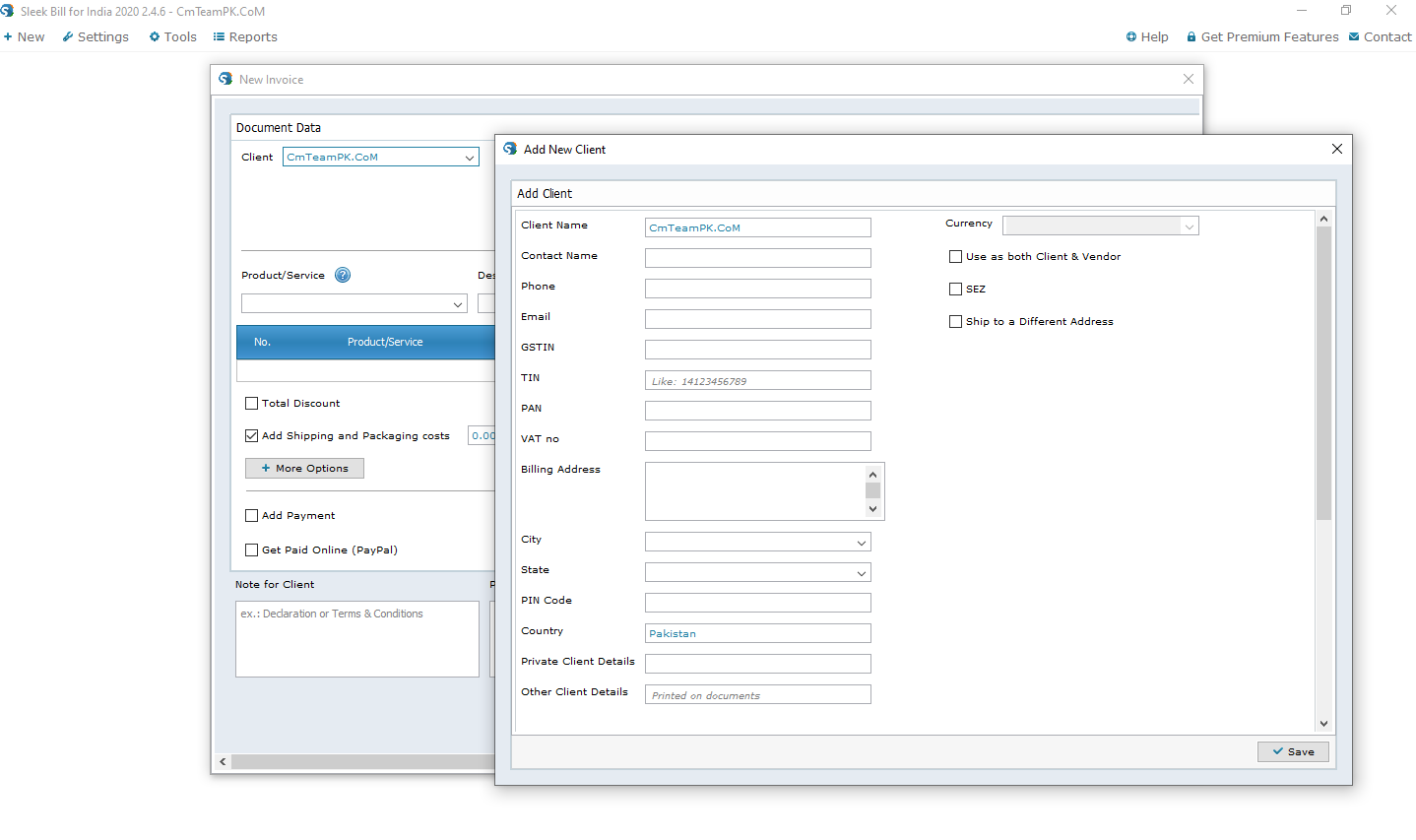Click the Email input field
Image resolution: width=1416 pixels, height=840 pixels.
(x=757, y=319)
